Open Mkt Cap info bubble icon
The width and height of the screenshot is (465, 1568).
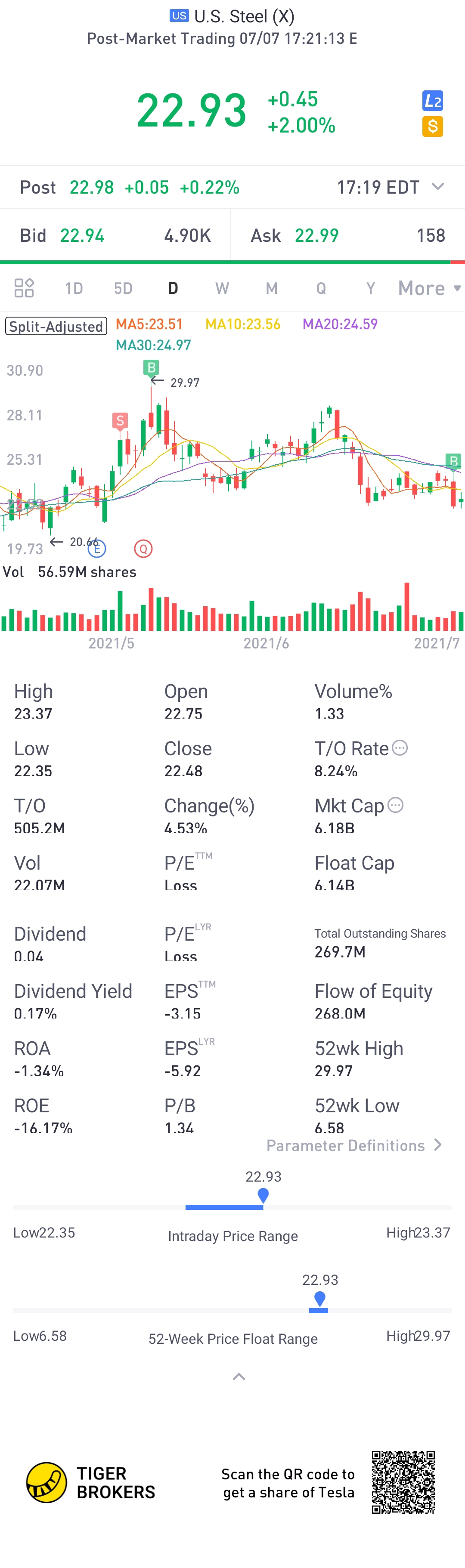(x=396, y=805)
